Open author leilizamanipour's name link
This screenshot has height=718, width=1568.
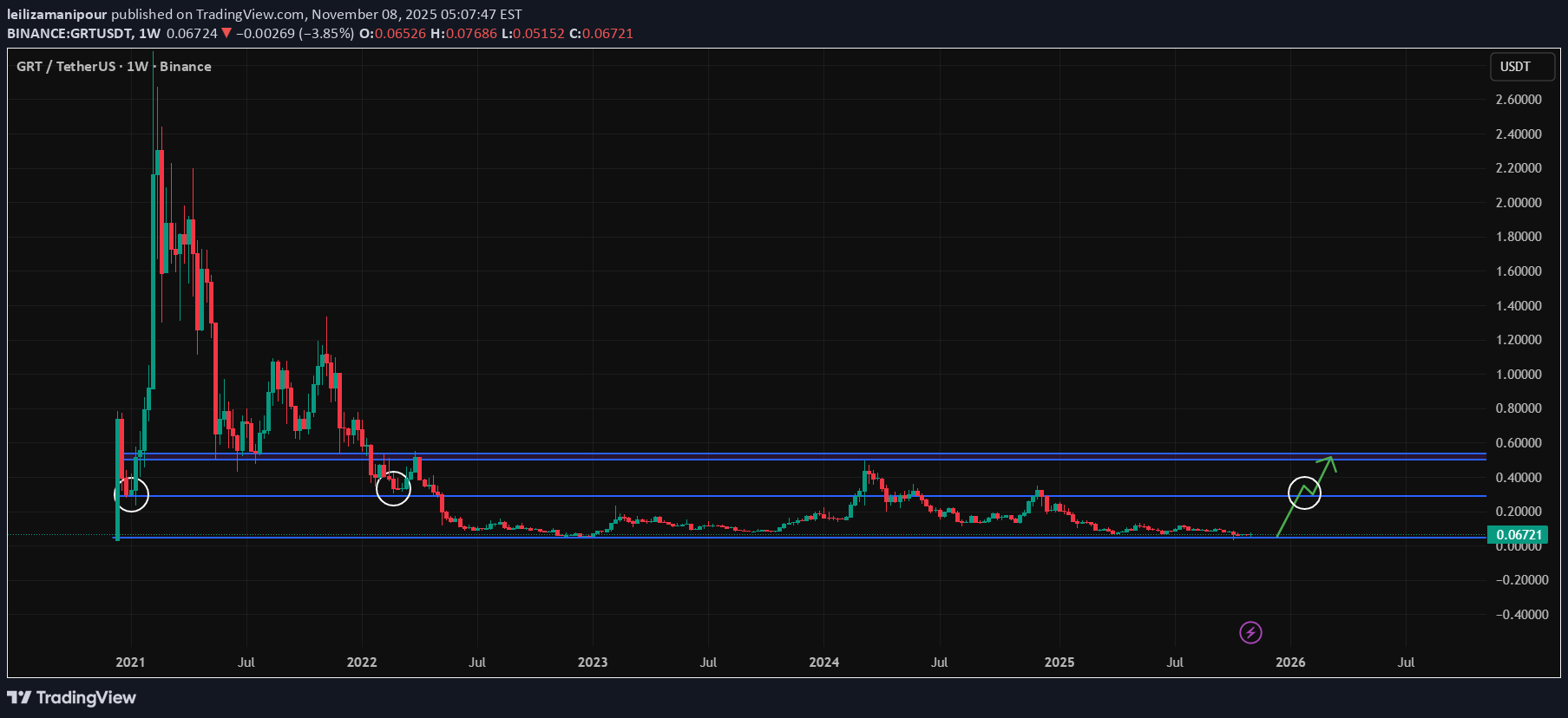pyautogui.click(x=57, y=14)
